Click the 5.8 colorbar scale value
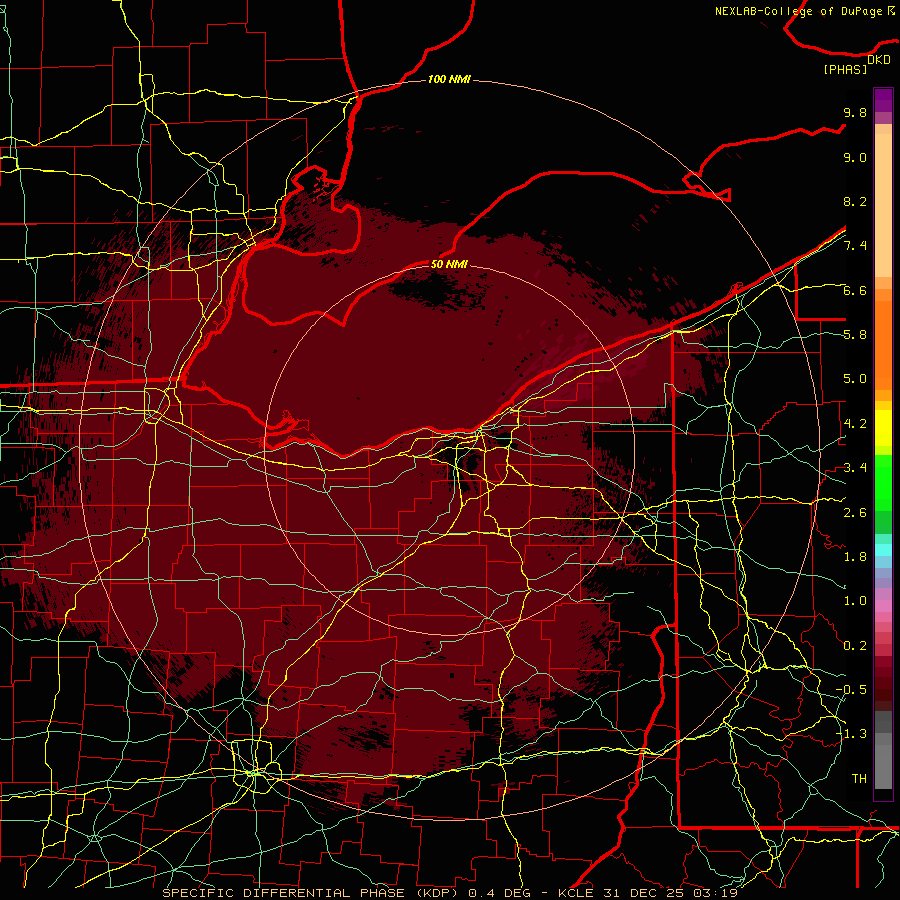The width and height of the screenshot is (900, 900). click(855, 335)
